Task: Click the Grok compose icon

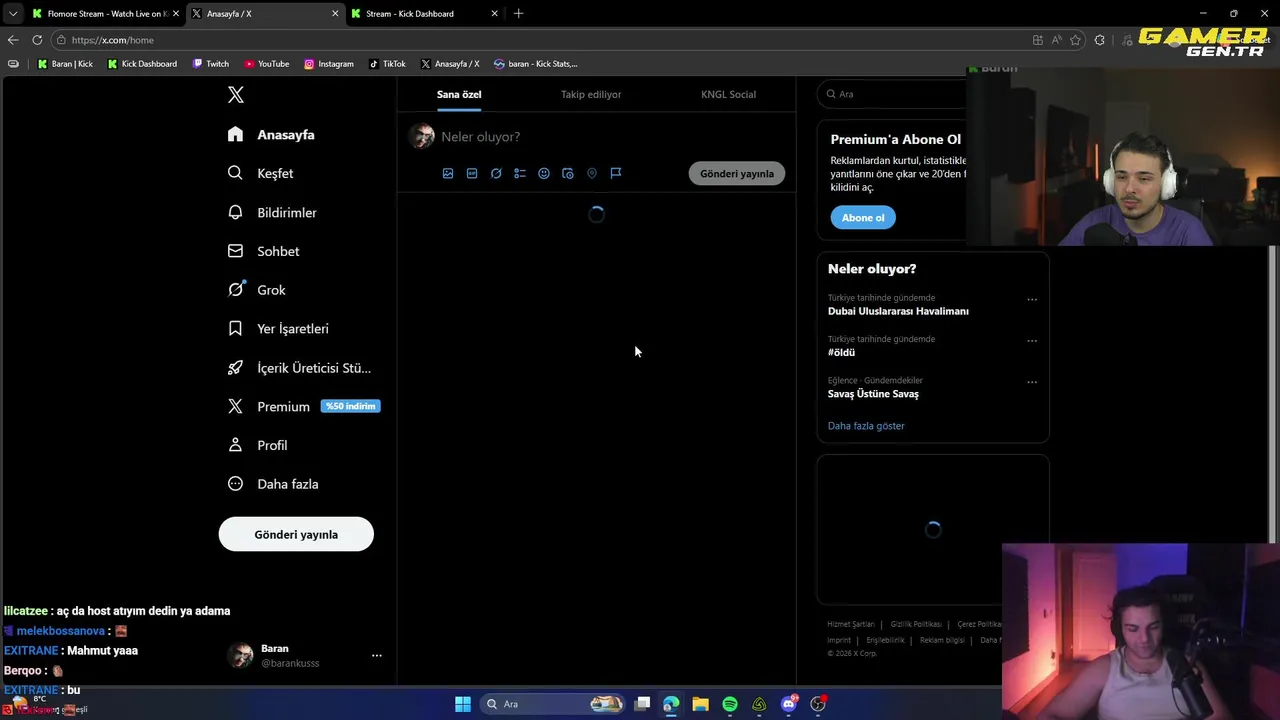Action: [x=496, y=173]
